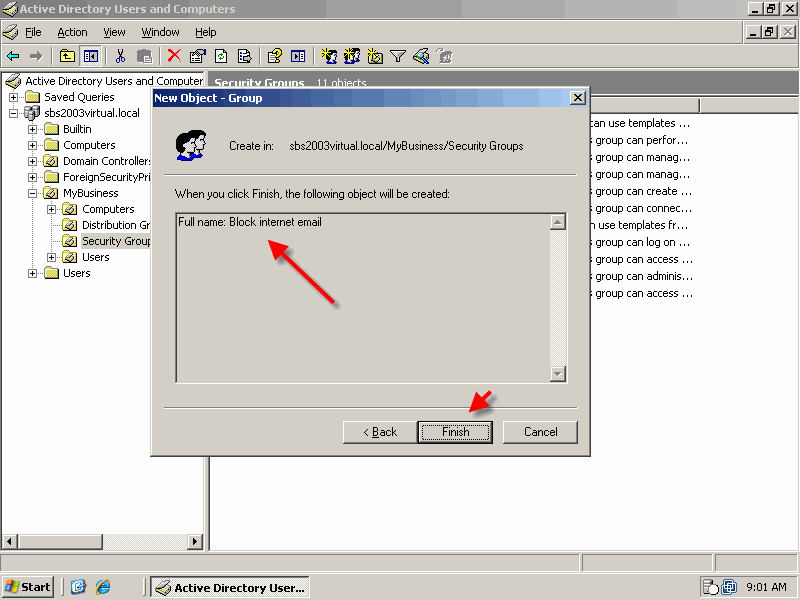Click the 9:01 AM taskbar clock

click(766, 587)
